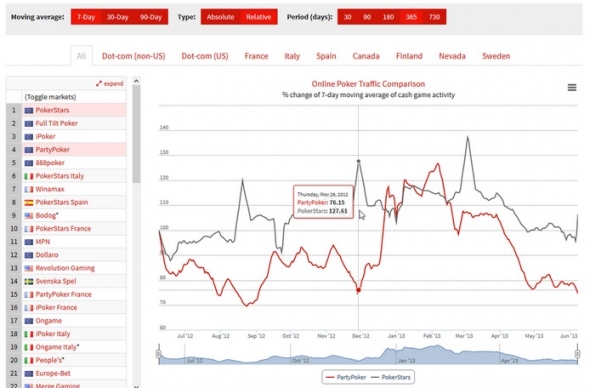The image size is (590, 388).
Task: Toggle the PartyPoker legend entry
Action: [346, 377]
